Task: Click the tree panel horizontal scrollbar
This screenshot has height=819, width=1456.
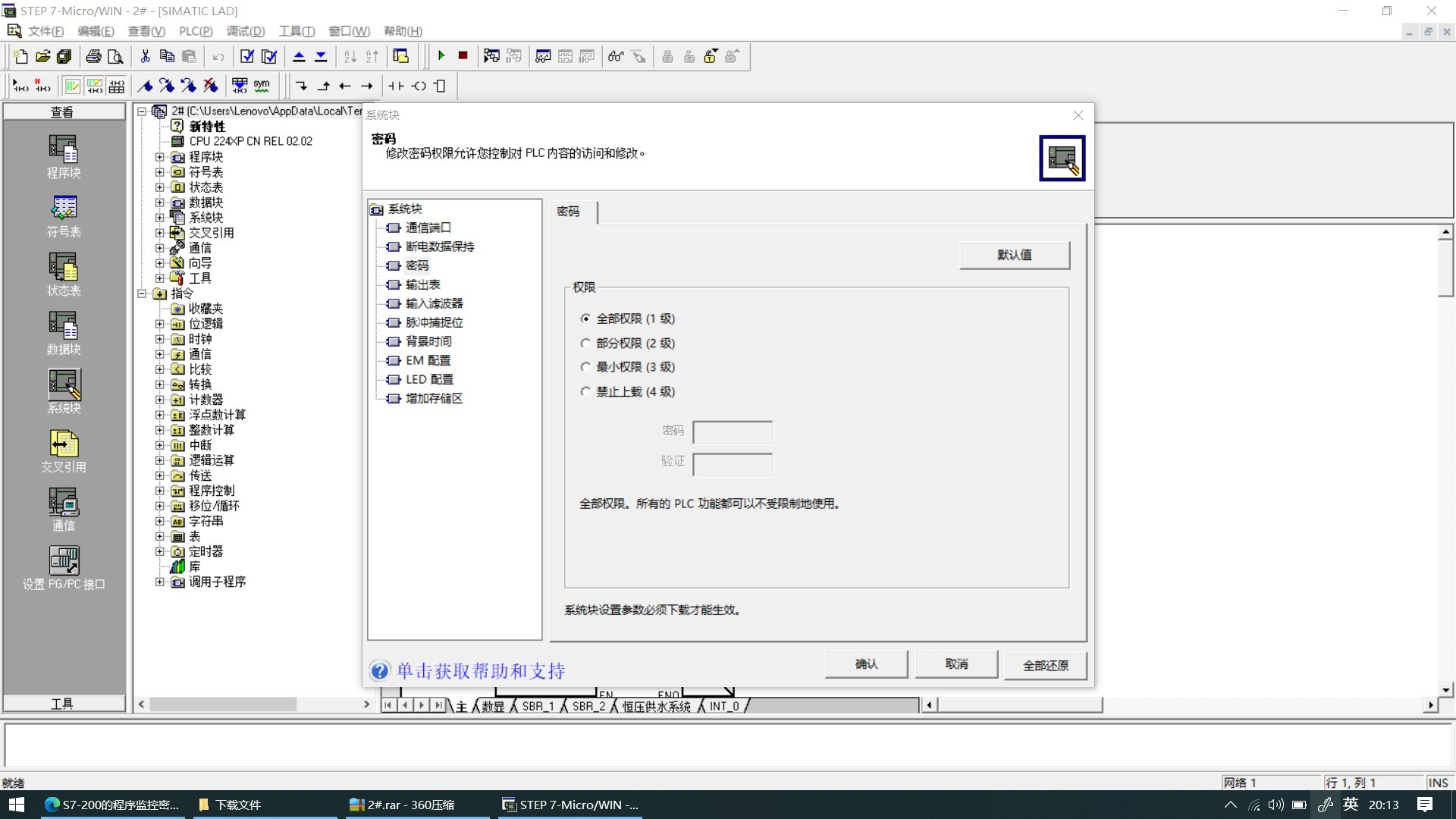Action: [222, 704]
